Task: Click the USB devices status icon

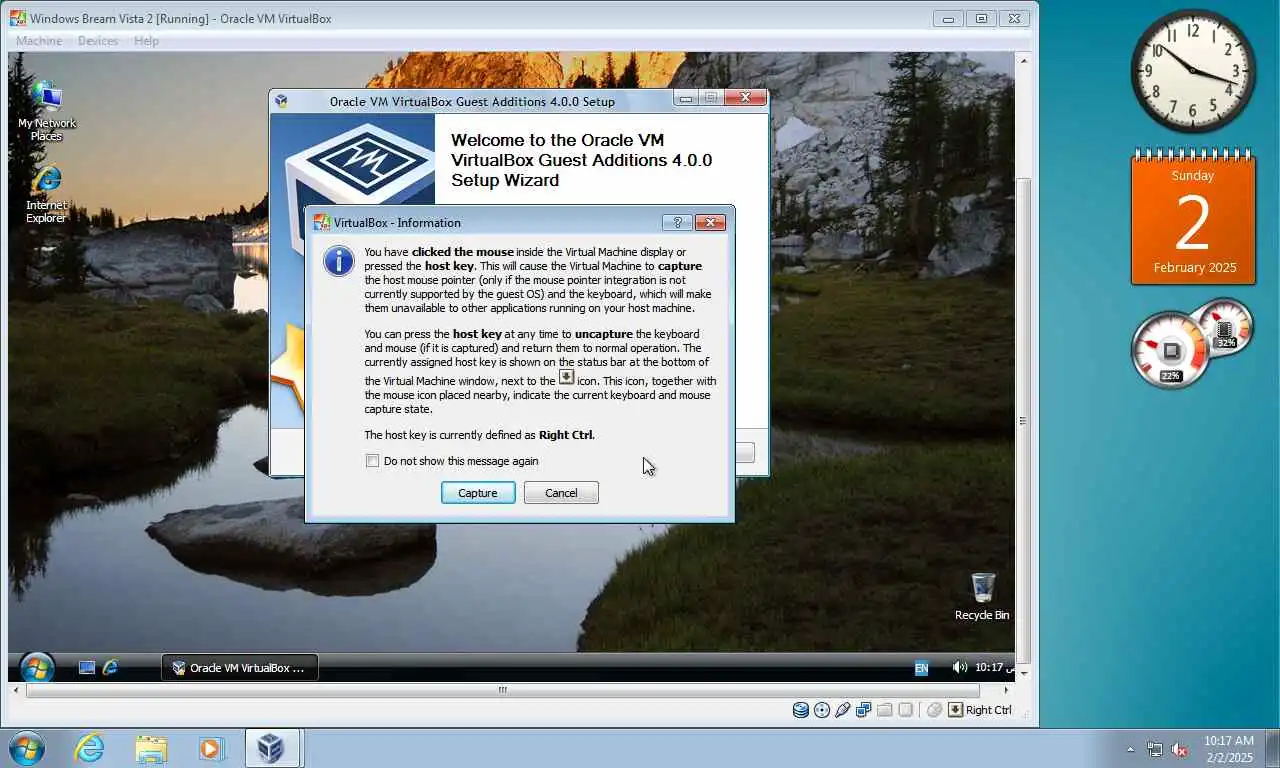Action: coord(843,710)
